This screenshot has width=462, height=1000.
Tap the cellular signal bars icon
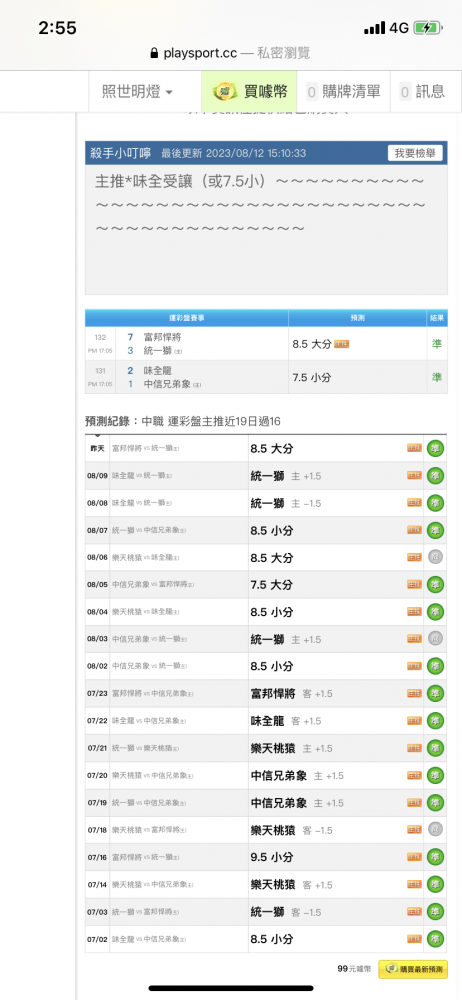coord(375,28)
